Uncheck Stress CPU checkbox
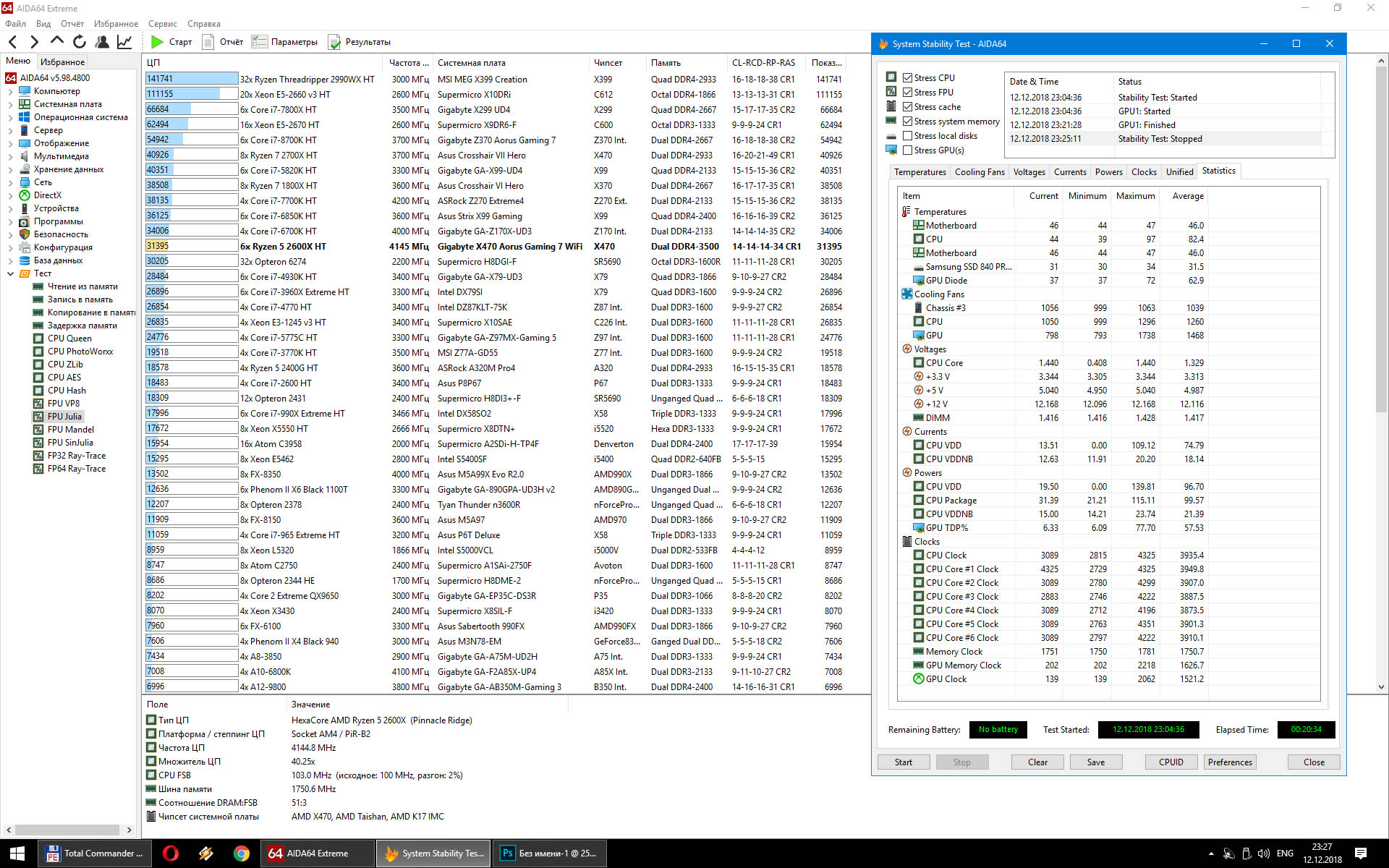This screenshot has height=868, width=1389. [907, 78]
